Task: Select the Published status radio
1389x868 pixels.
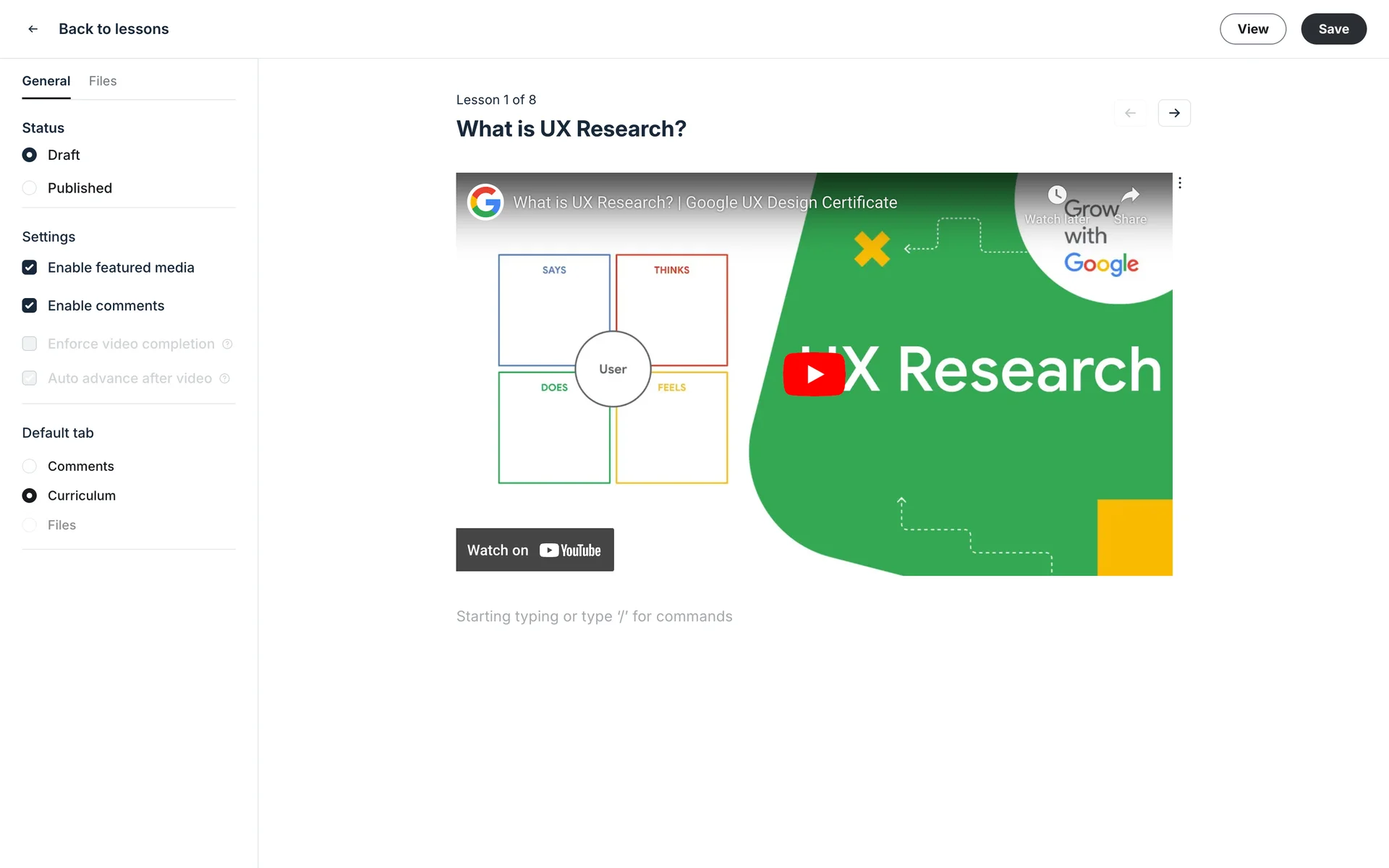Action: 30,188
